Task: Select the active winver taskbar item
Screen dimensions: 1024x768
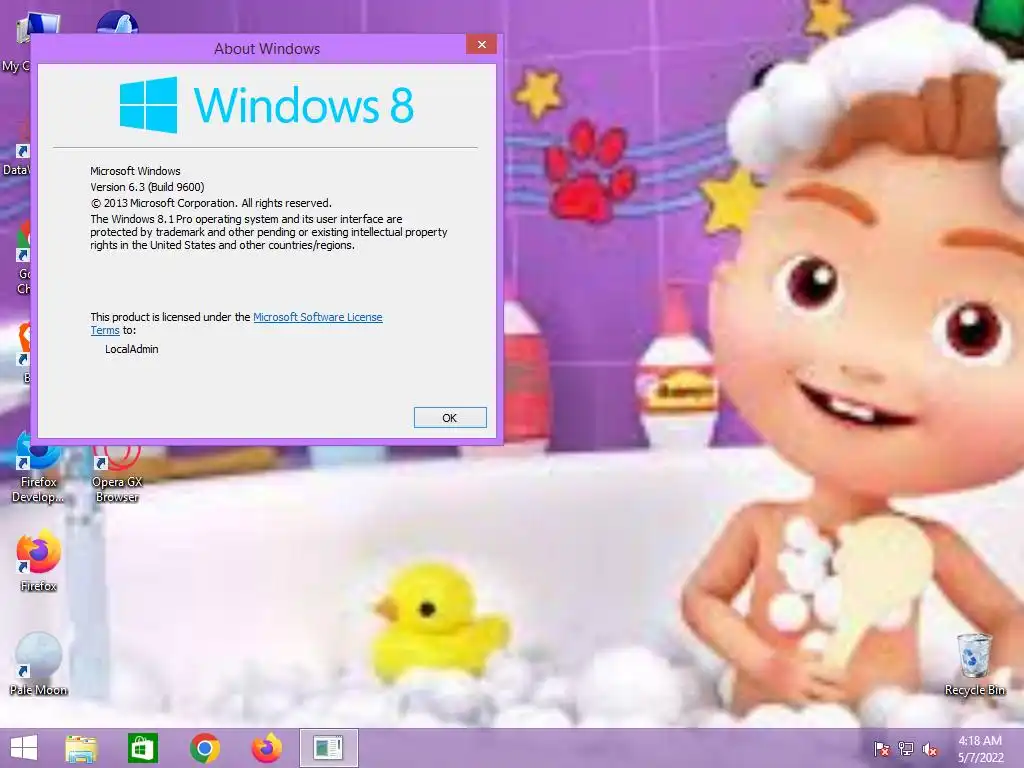Action: tap(328, 748)
